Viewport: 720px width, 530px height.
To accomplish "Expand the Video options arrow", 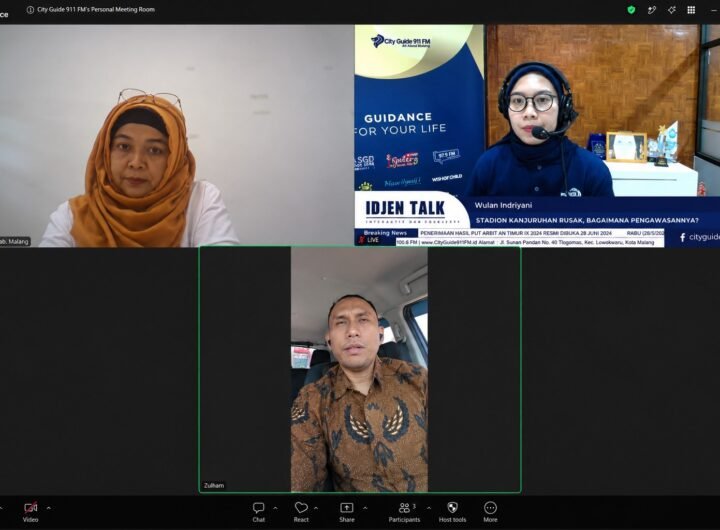I will [x=49, y=508].
